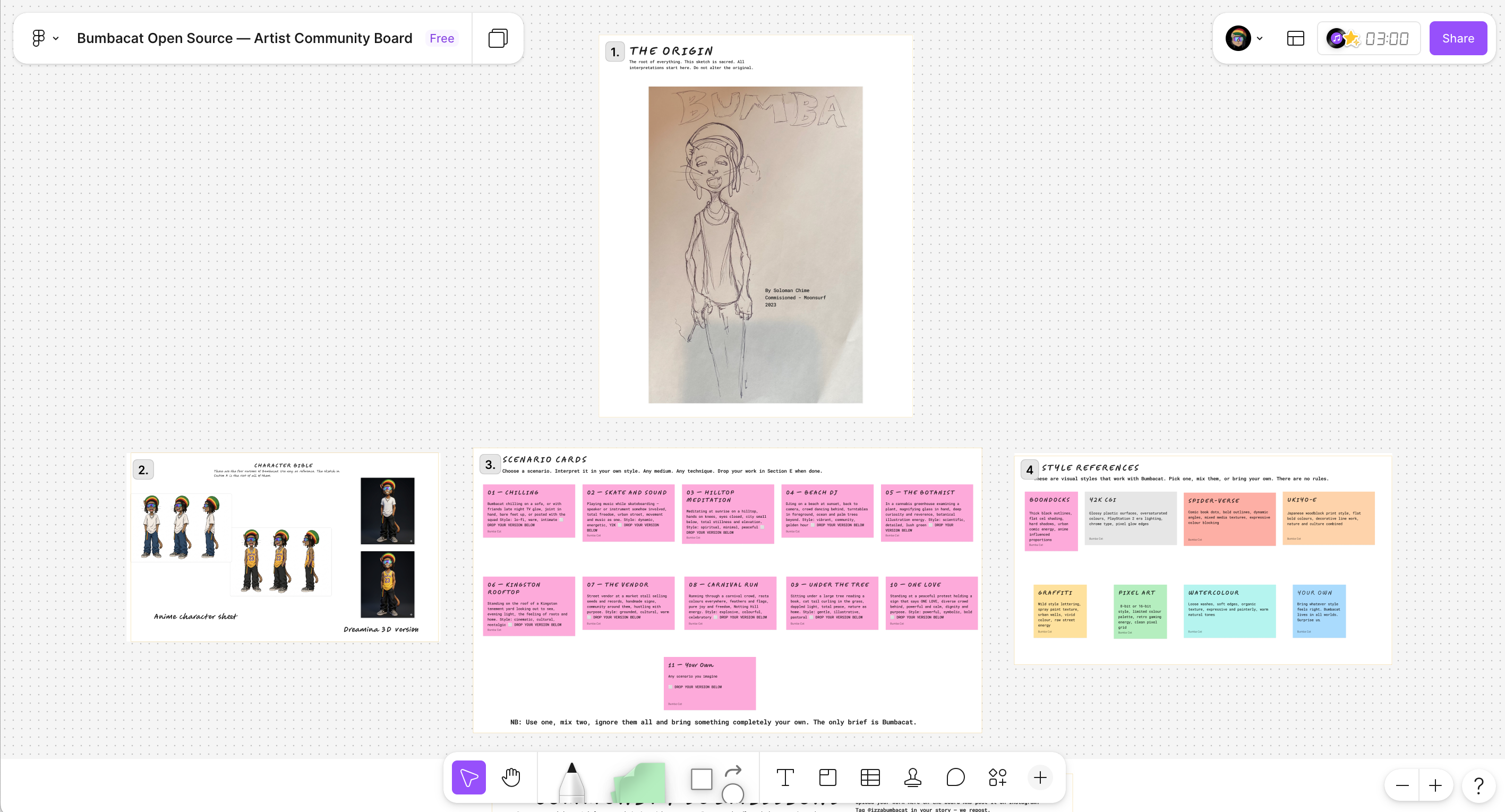
Task: Open the toolbar's more tools plus button
Action: pyautogui.click(x=1040, y=777)
